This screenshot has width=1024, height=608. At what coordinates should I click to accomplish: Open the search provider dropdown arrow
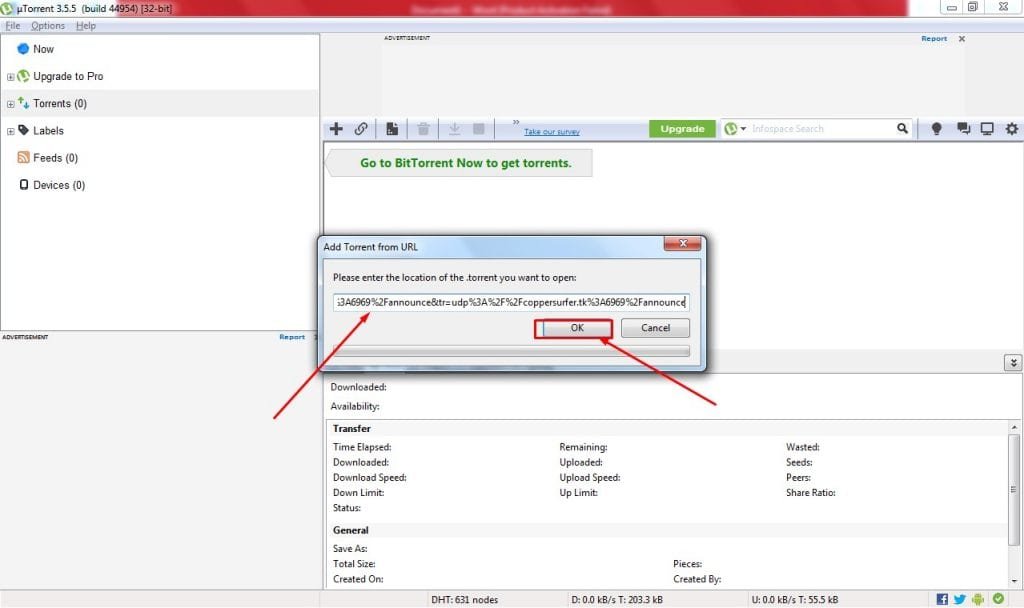(x=743, y=129)
